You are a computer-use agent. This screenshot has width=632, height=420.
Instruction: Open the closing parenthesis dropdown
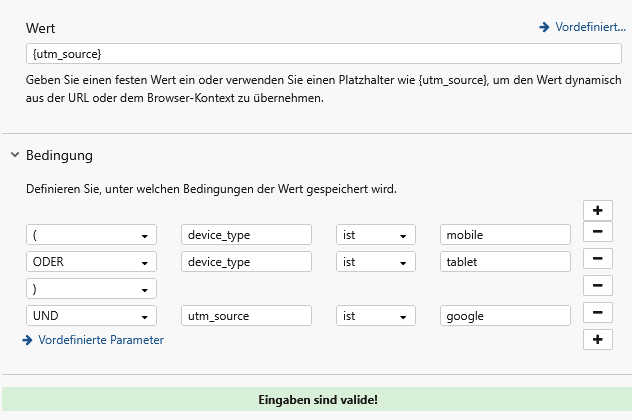tap(91, 289)
